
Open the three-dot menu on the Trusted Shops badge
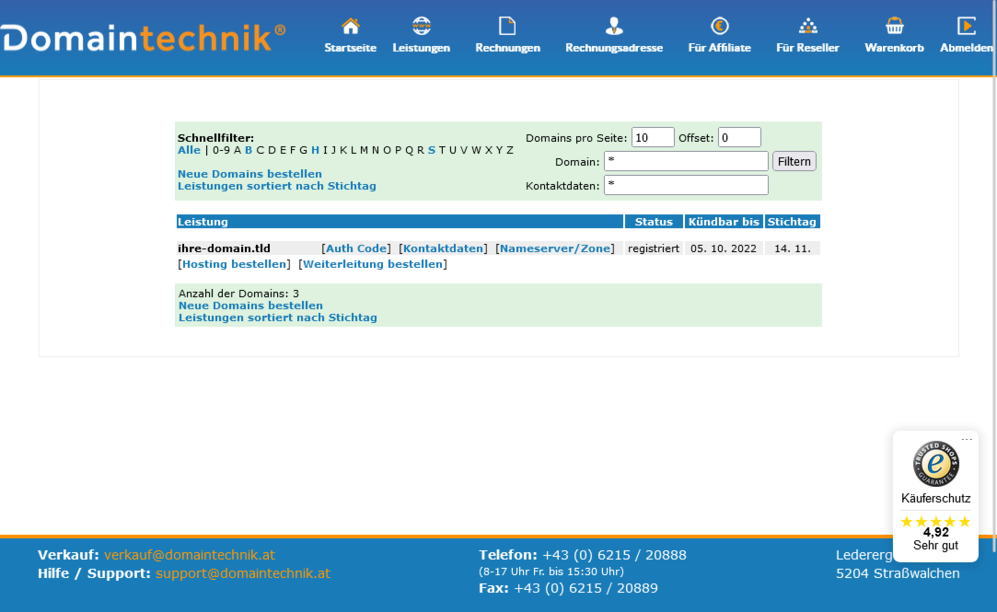click(966, 439)
